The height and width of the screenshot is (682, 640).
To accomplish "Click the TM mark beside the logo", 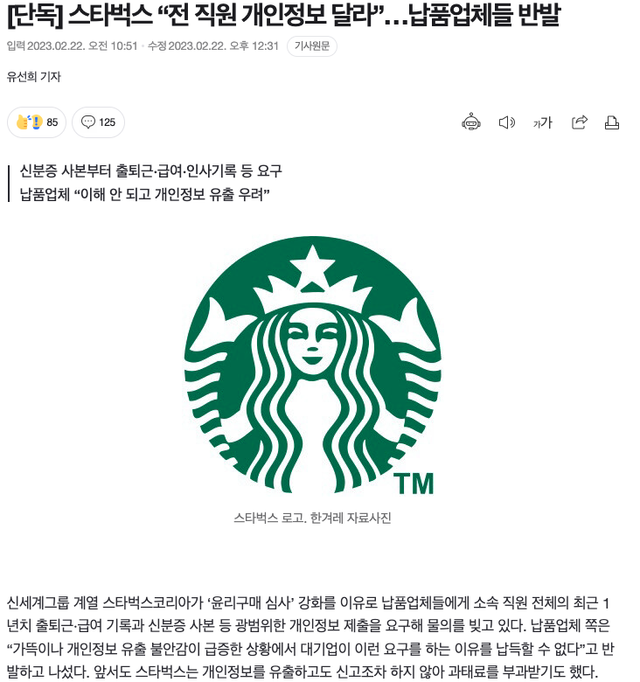I will [x=414, y=484].
